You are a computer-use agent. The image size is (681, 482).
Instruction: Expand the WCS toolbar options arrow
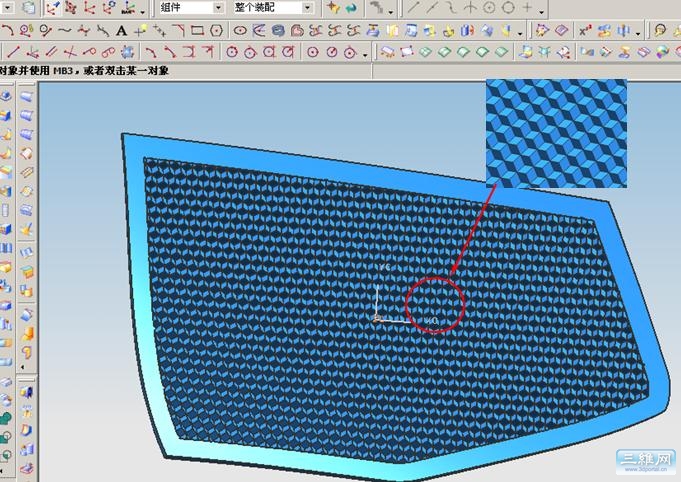[x=142, y=12]
